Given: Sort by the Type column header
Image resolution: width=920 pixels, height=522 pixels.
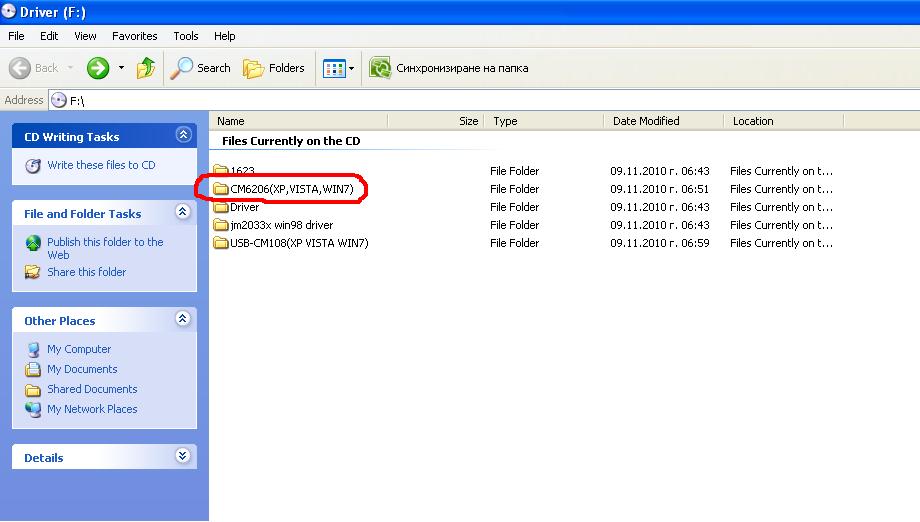Looking at the screenshot, I should click(544, 121).
